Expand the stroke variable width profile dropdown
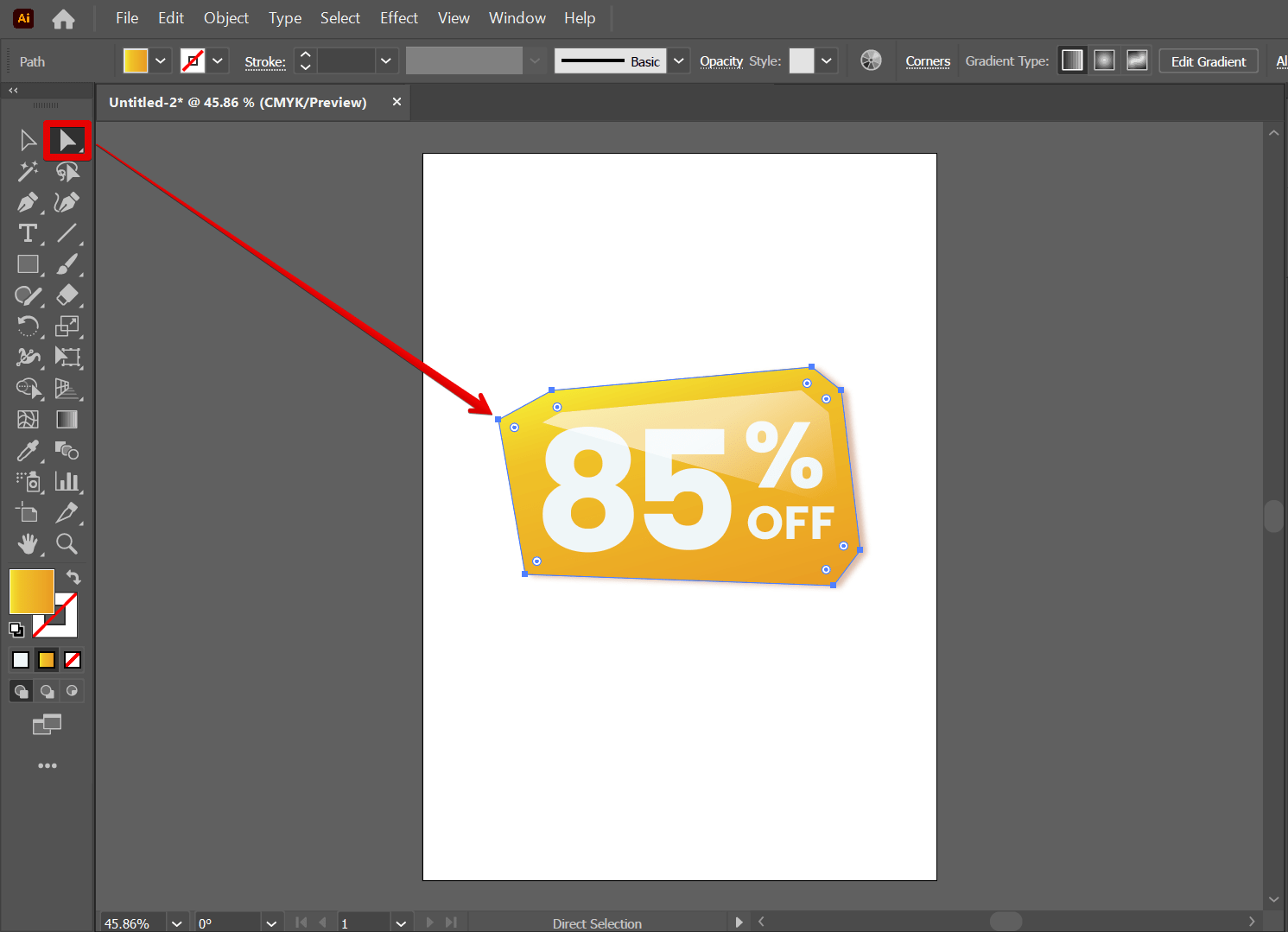 [x=534, y=60]
